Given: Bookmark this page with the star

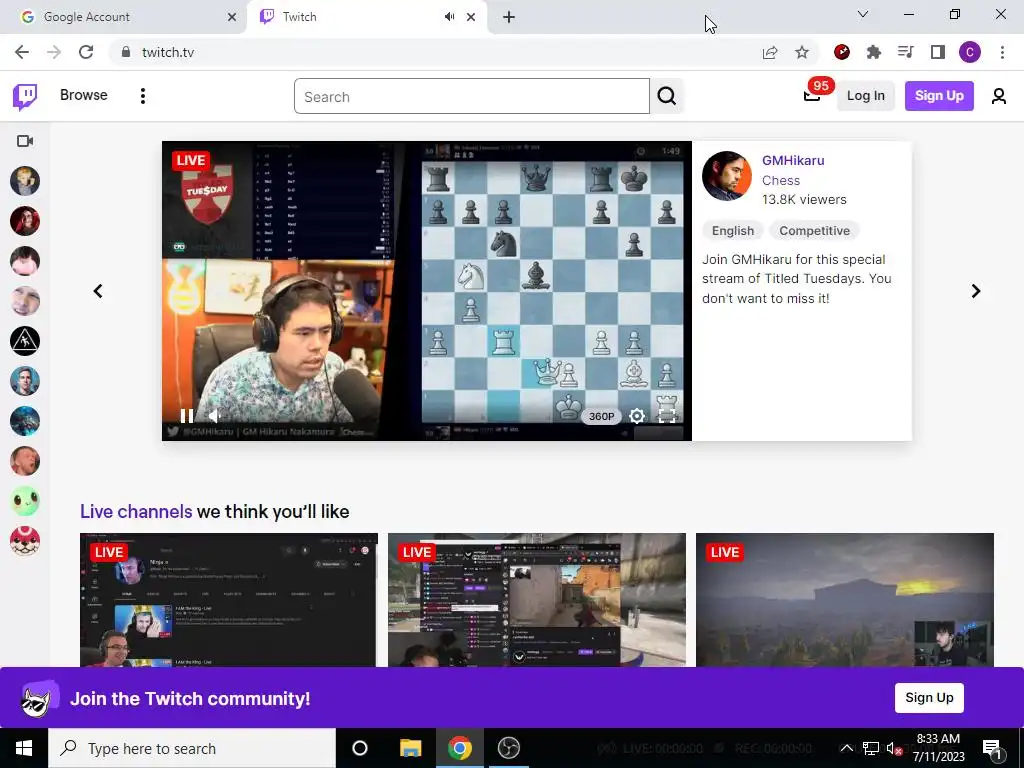Looking at the screenshot, I should (x=802, y=52).
